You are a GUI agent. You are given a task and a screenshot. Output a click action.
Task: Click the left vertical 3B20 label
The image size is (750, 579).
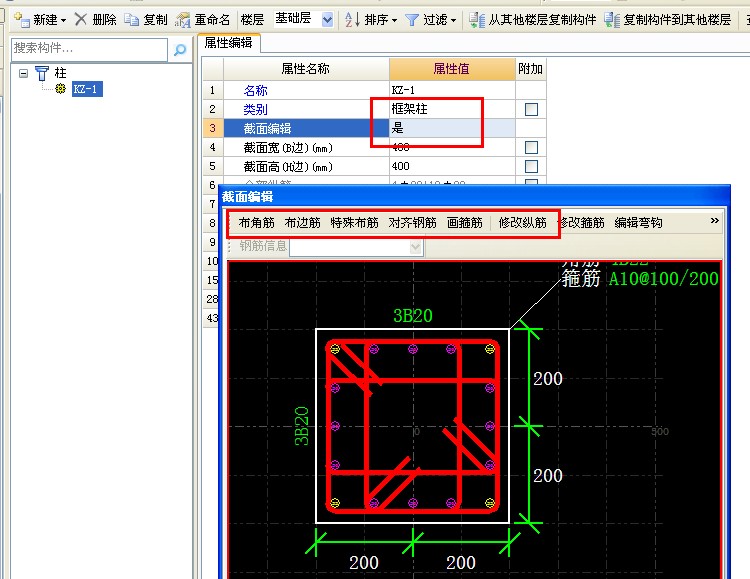tap(302, 426)
